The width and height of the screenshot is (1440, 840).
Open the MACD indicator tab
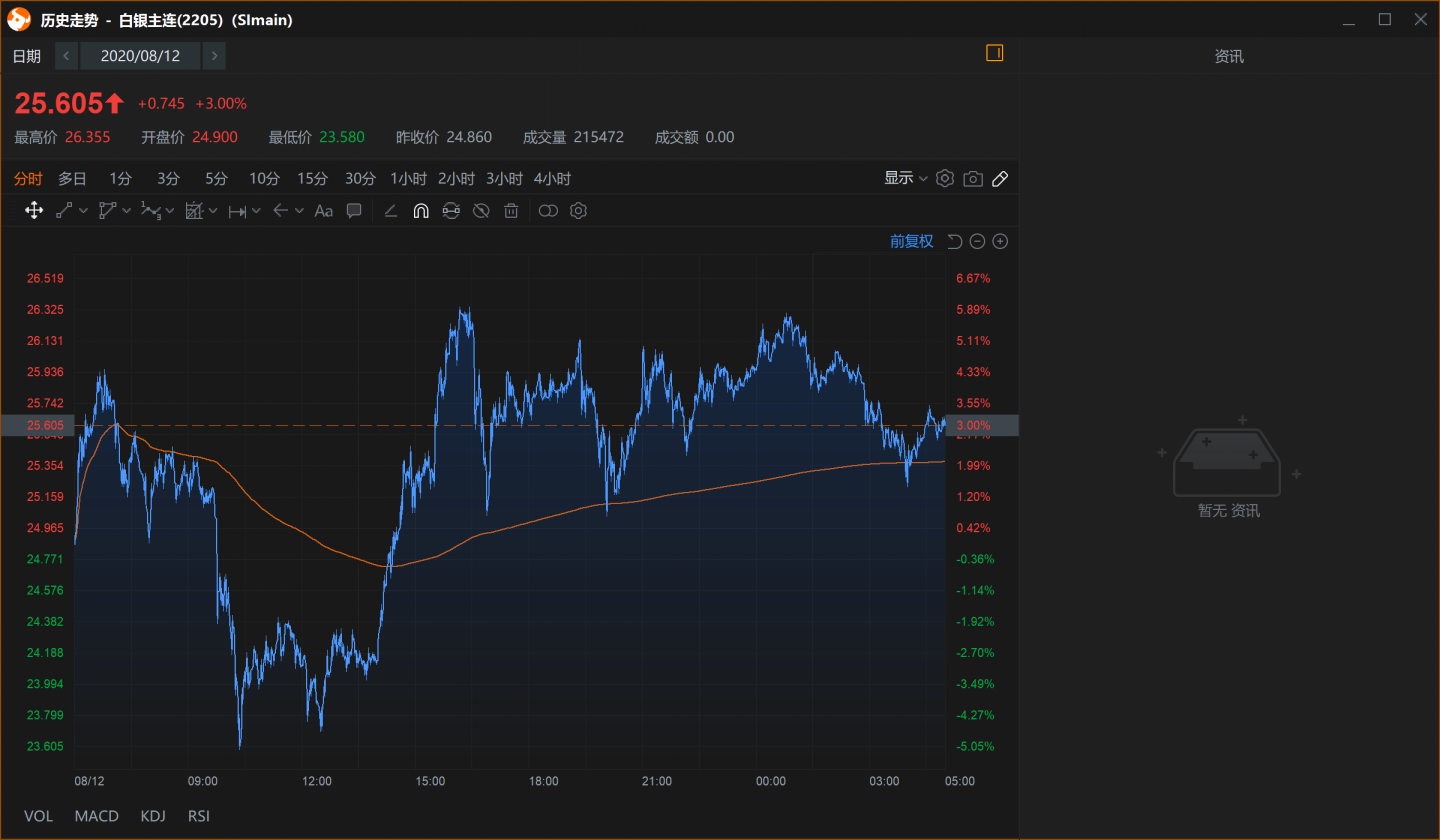[97, 816]
